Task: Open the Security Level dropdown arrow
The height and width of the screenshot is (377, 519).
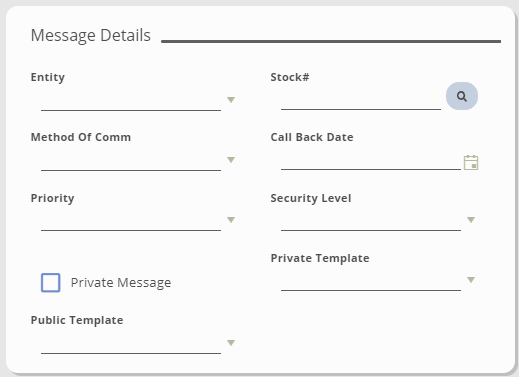Action: pyautogui.click(x=471, y=220)
